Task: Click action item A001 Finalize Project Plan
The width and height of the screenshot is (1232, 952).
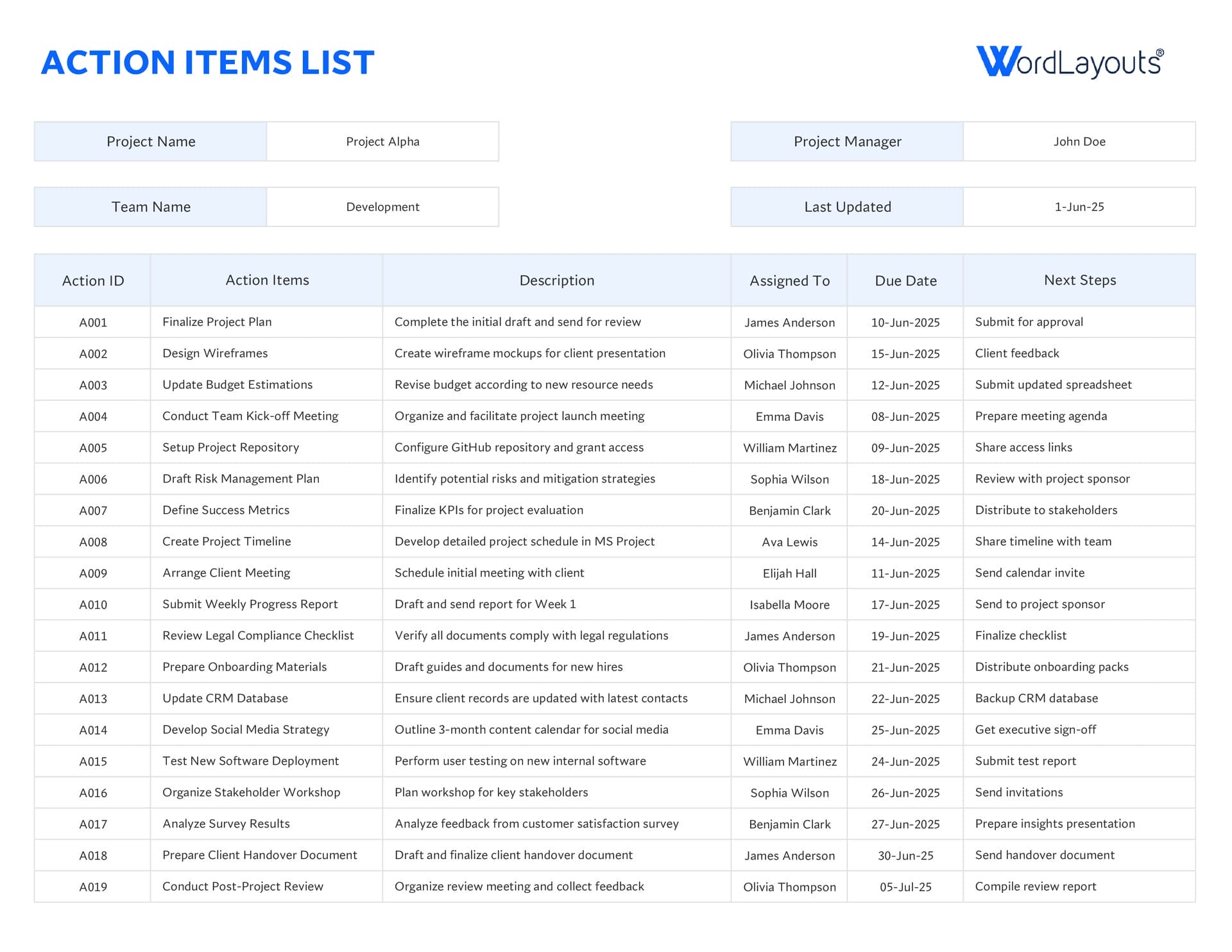Action: tap(217, 322)
